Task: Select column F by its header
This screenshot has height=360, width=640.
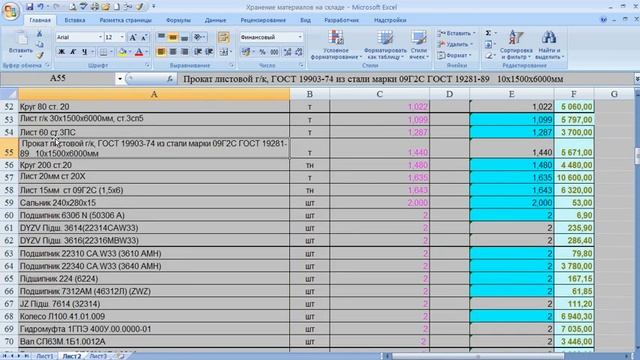Action: click(573, 94)
